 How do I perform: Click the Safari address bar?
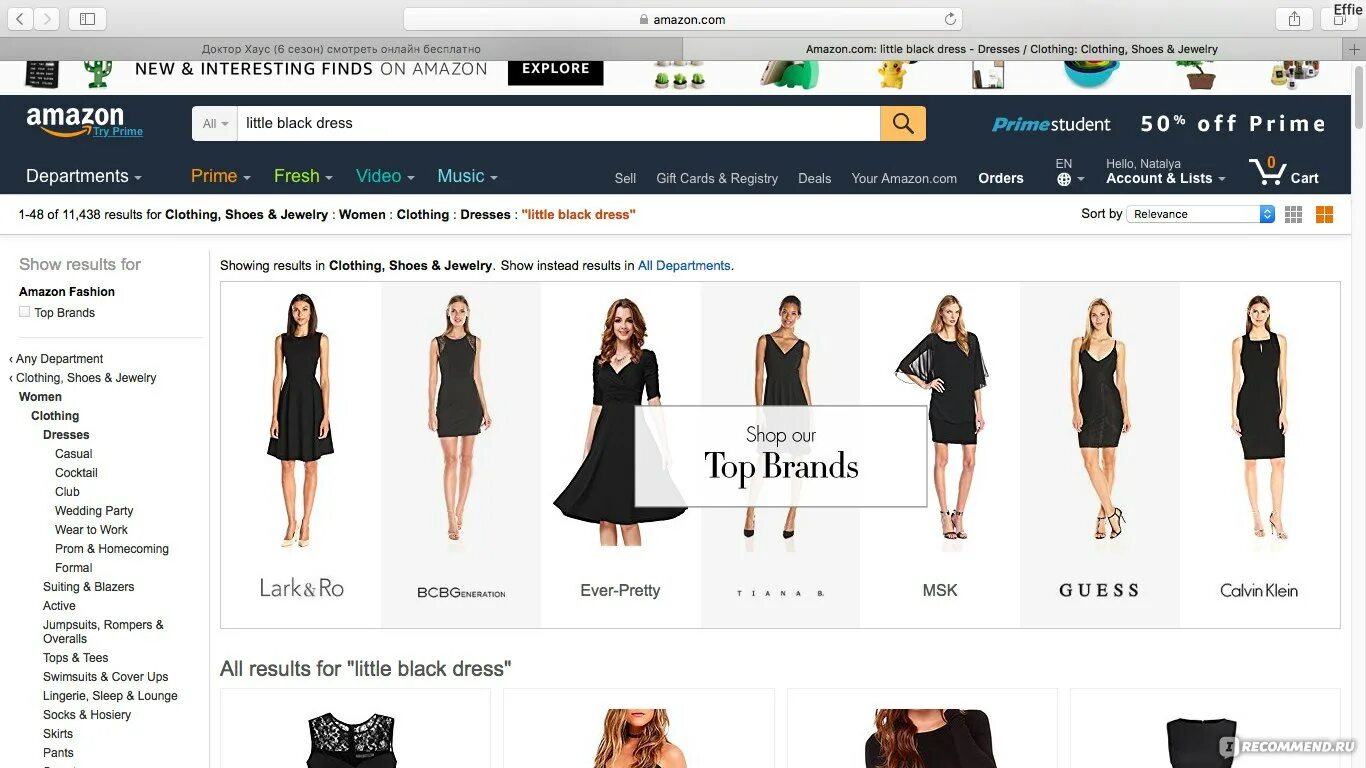point(682,19)
